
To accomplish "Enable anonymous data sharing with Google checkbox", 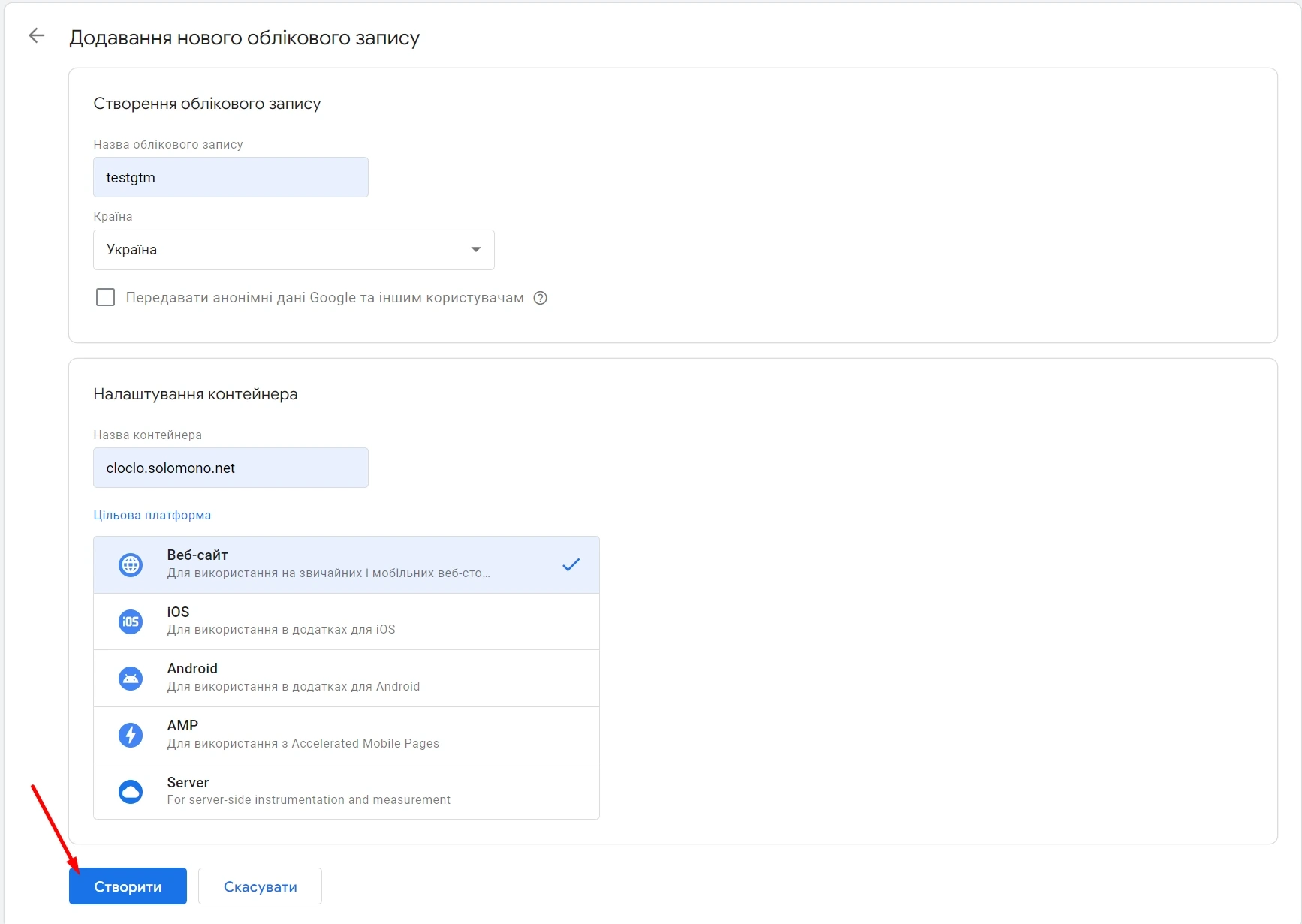I will pyautogui.click(x=106, y=298).
